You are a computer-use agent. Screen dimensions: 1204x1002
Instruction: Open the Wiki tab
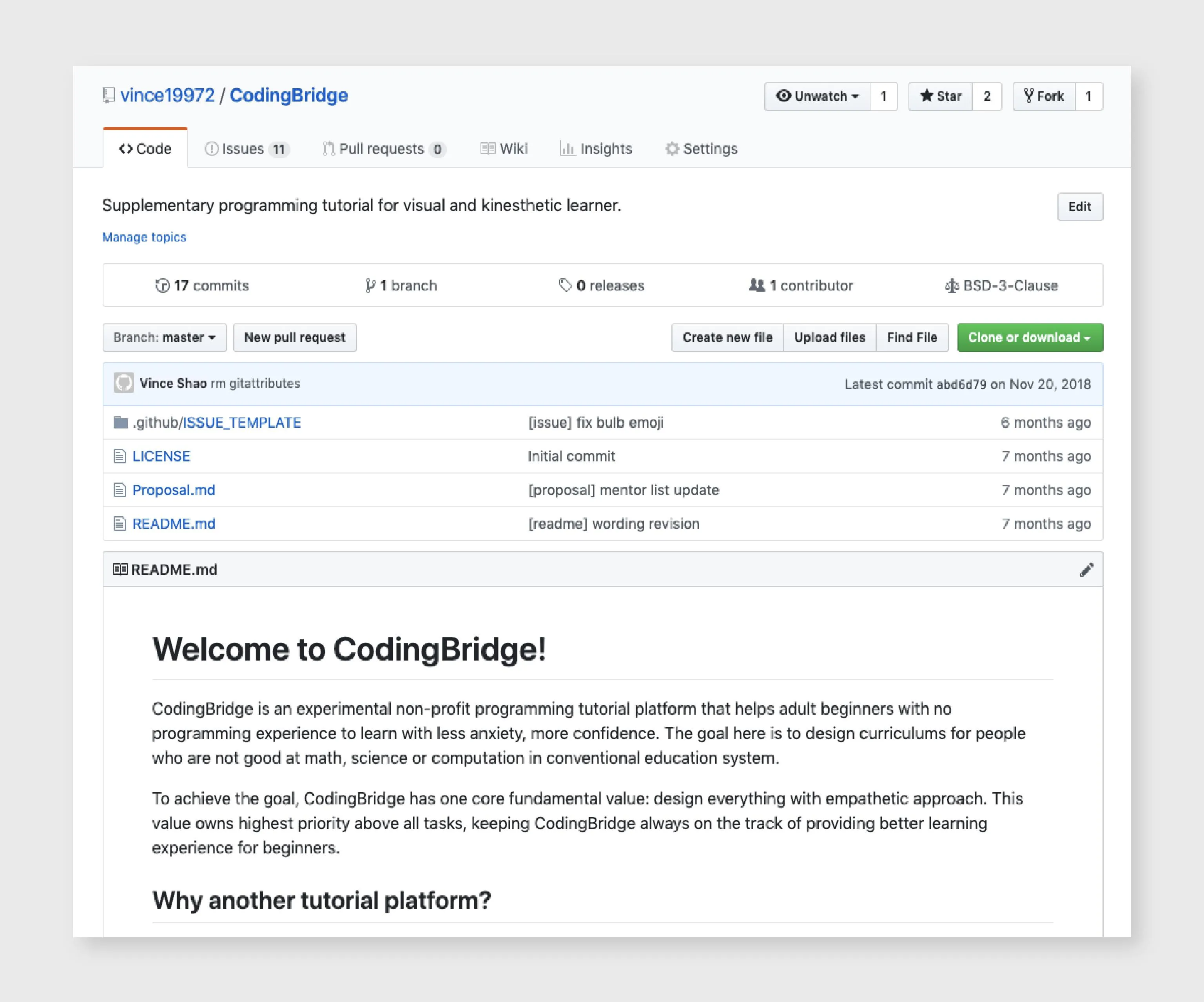(504, 149)
